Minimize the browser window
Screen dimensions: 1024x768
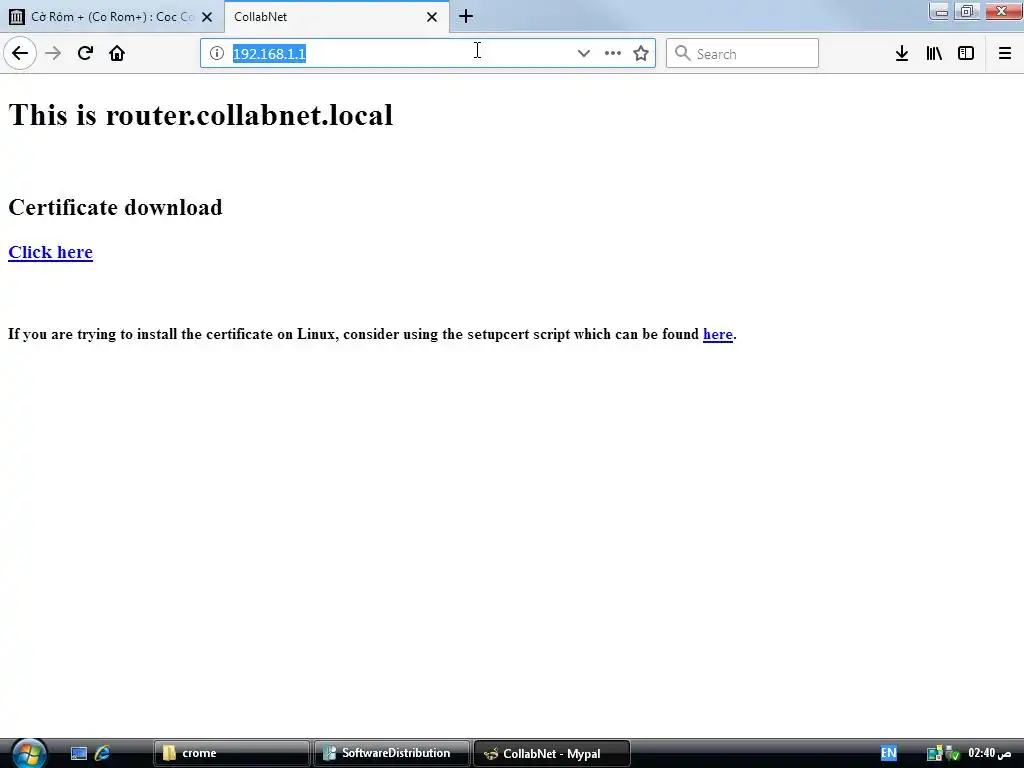(x=939, y=12)
